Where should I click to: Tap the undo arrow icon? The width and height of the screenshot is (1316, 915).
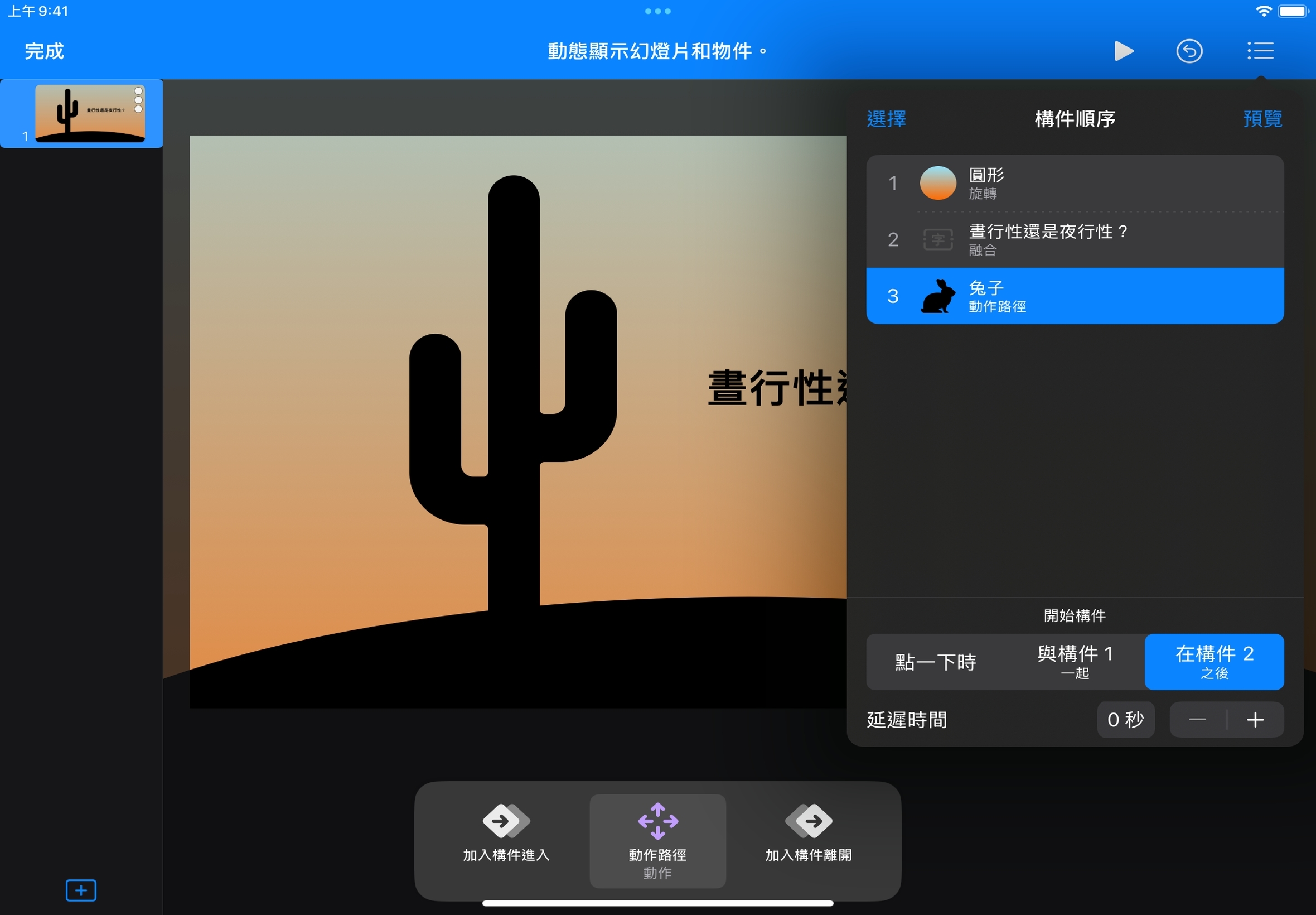[1189, 51]
